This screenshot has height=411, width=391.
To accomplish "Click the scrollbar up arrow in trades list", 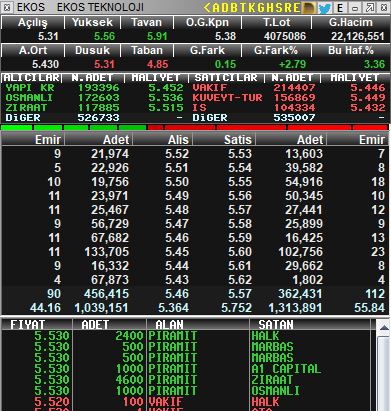I will [x=384, y=327].
